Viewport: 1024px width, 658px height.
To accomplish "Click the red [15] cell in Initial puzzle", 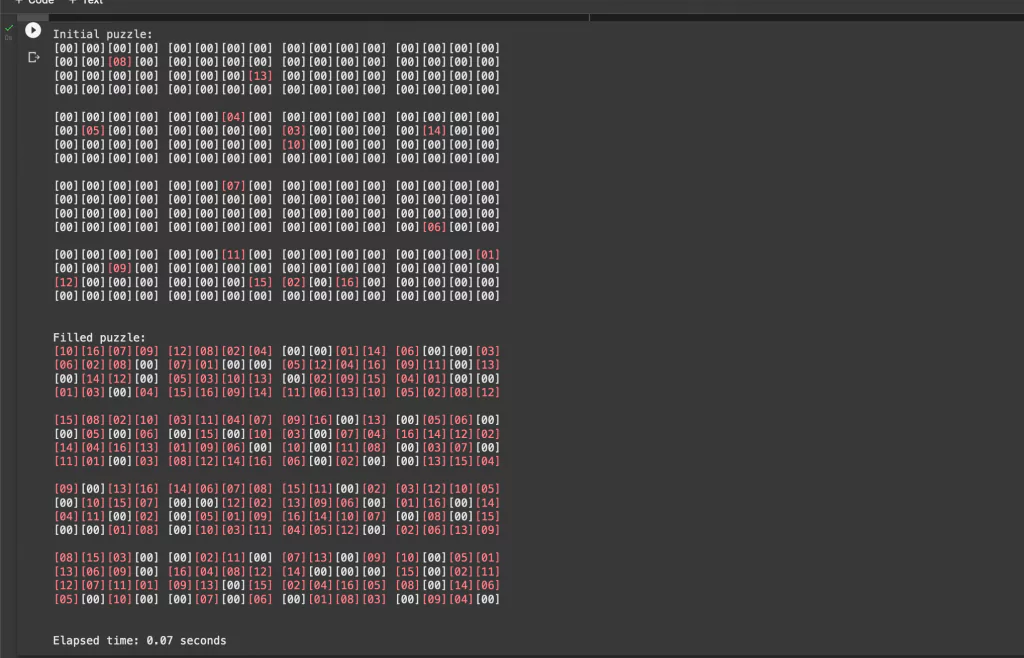I will (260, 282).
